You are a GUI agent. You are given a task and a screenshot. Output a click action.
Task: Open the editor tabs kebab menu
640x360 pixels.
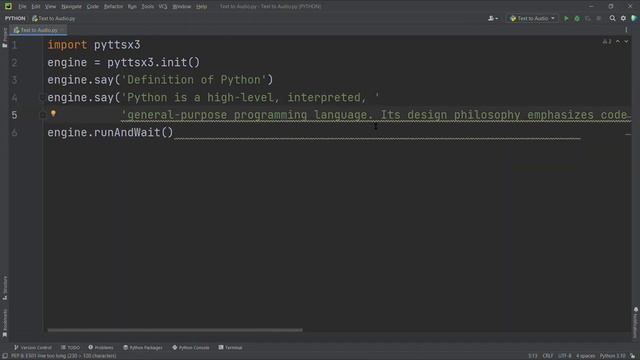coord(626,30)
